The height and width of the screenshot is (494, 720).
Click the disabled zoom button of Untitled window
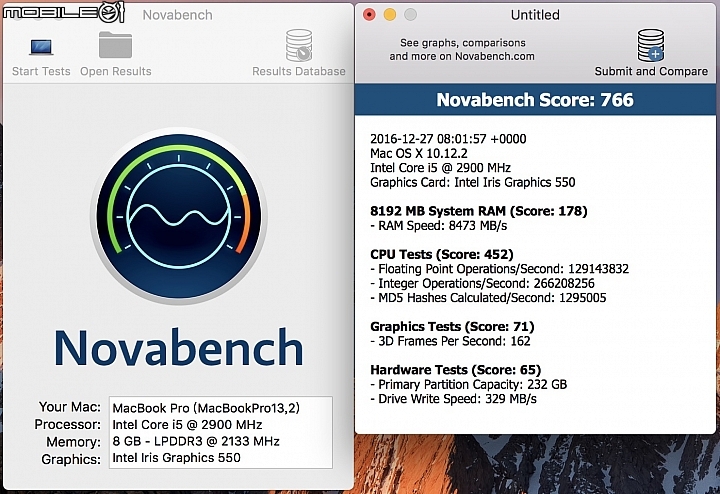pyautogui.click(x=410, y=15)
